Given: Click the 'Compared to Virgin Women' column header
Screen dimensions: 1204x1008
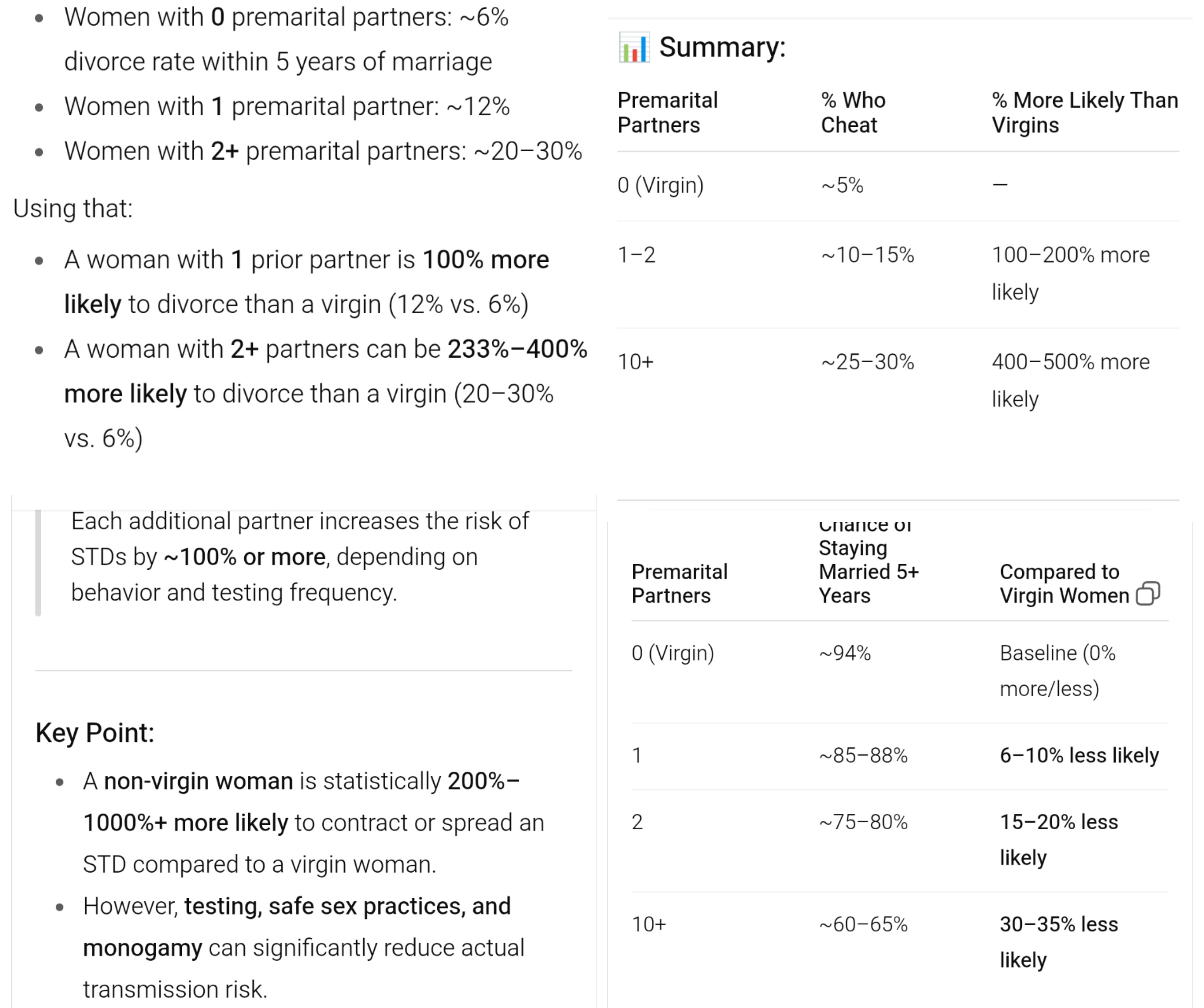Looking at the screenshot, I should coord(1064,583).
